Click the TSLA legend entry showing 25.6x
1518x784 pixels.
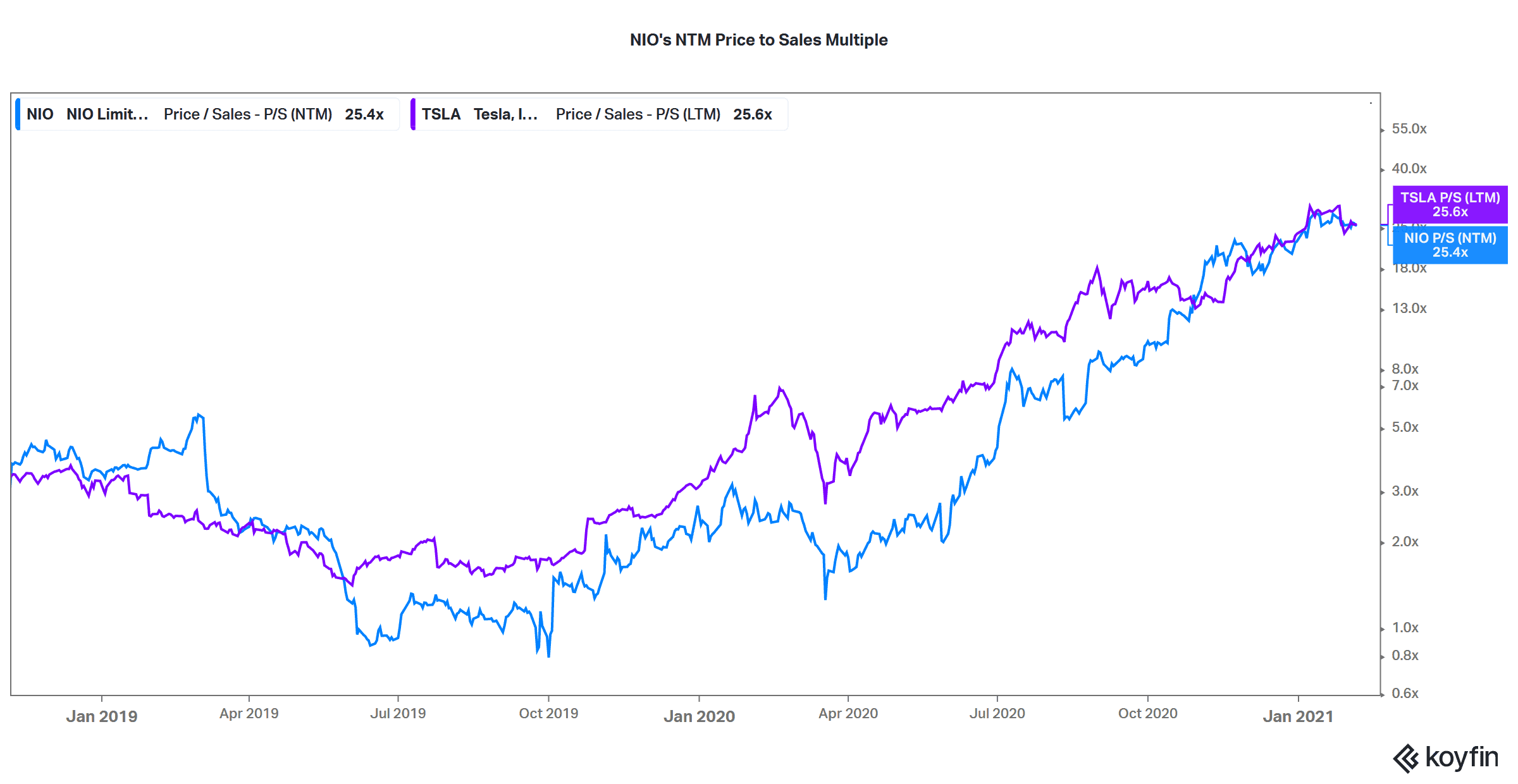(x=599, y=114)
